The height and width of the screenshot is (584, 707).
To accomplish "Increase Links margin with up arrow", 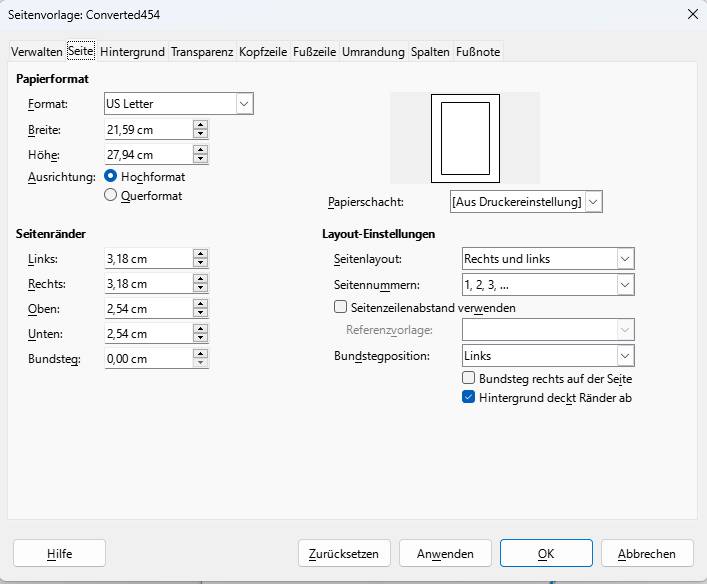I will coord(201,254).
